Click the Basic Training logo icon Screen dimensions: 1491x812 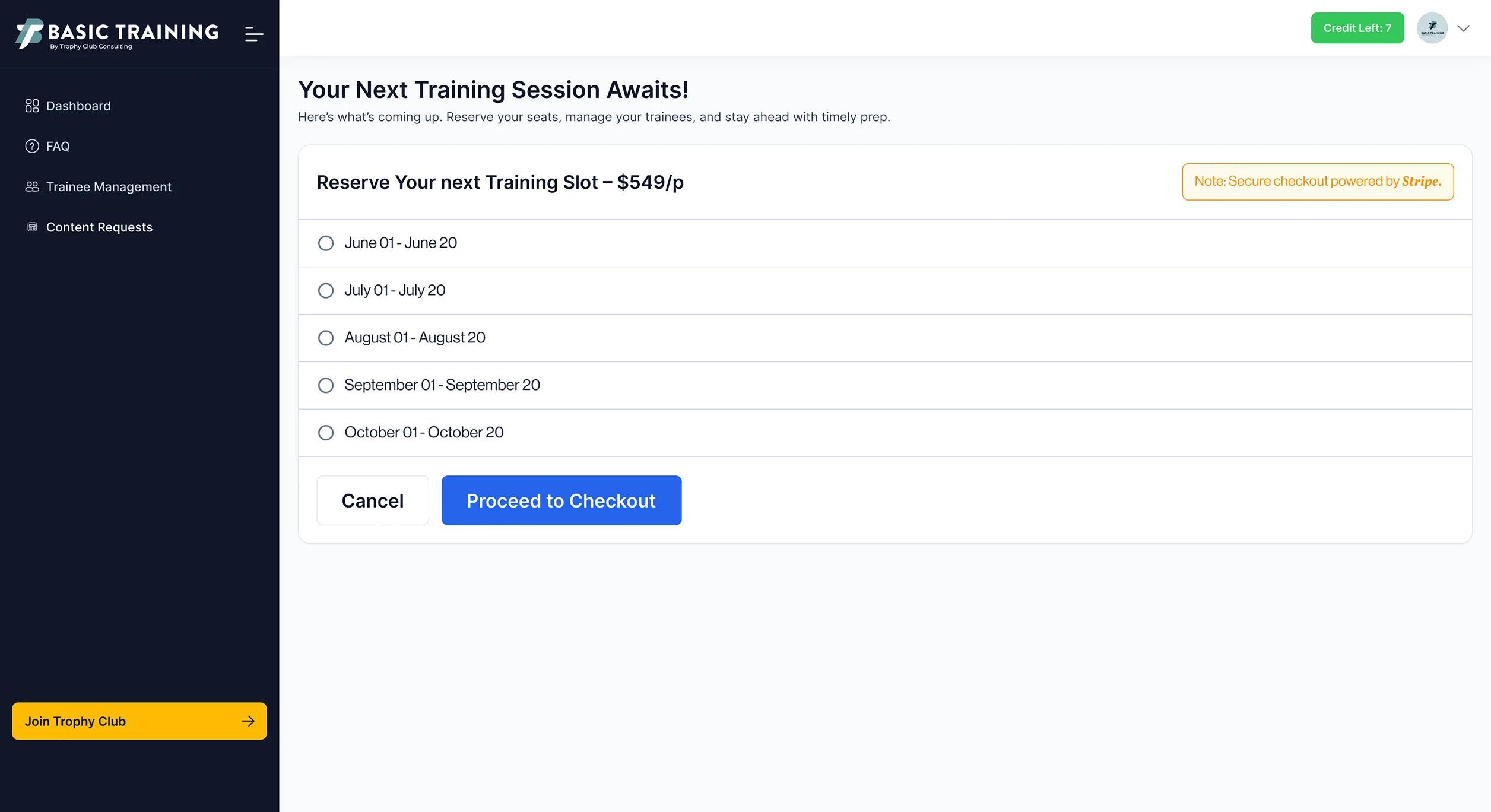coord(29,33)
